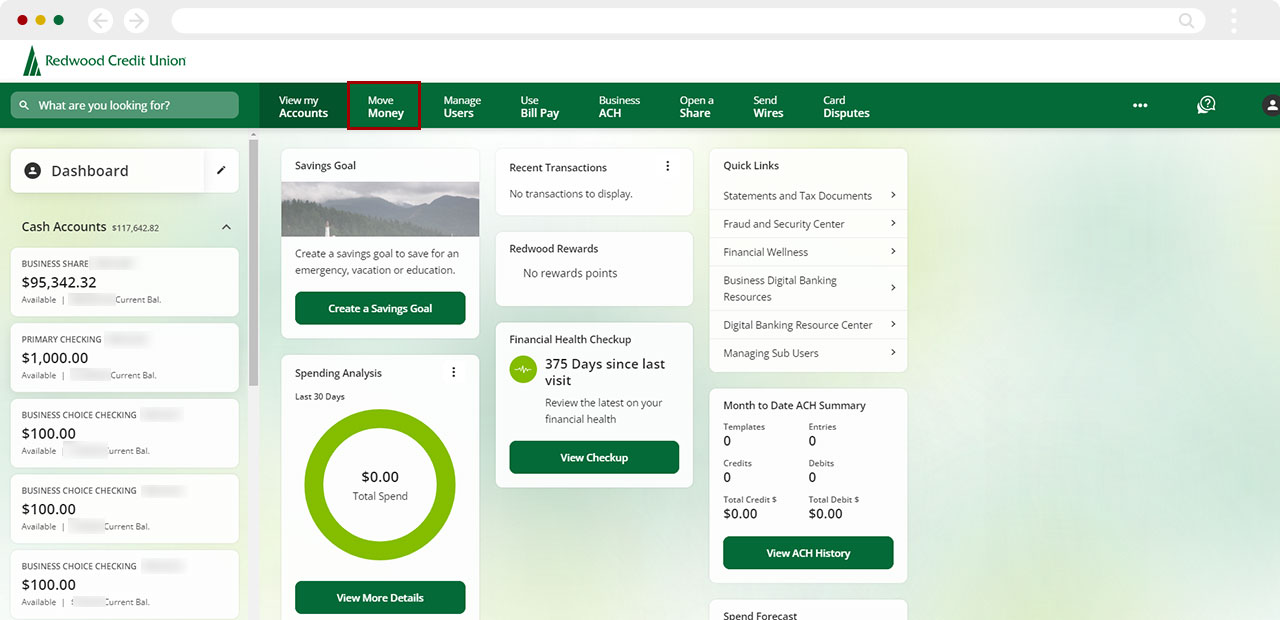The height and width of the screenshot is (620, 1280).
Task: Open the help chat icon
Action: (x=1206, y=105)
